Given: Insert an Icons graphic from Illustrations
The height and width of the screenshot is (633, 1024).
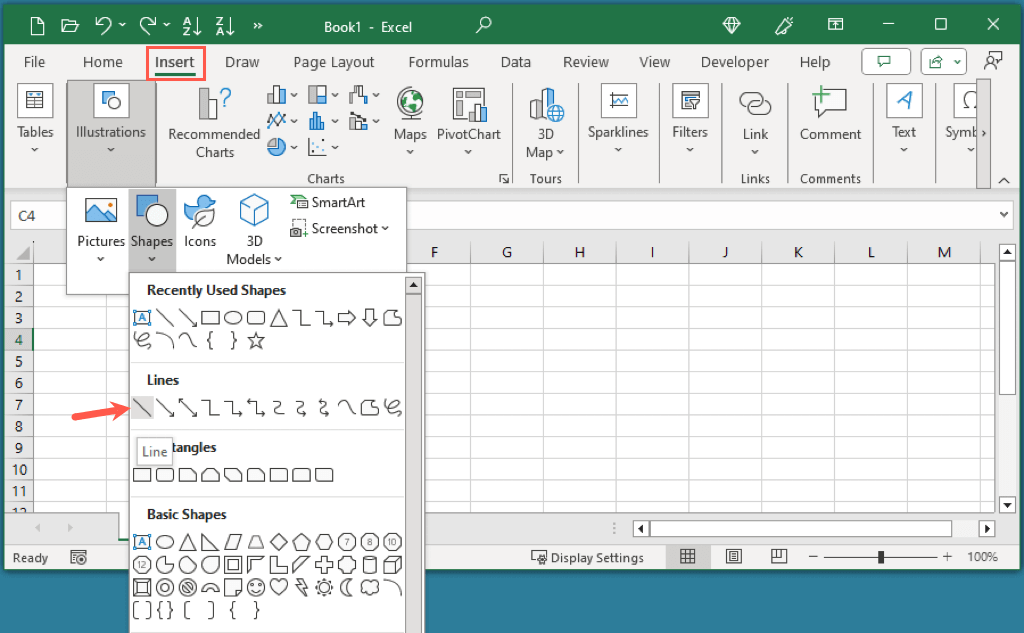Looking at the screenshot, I should point(200,212).
